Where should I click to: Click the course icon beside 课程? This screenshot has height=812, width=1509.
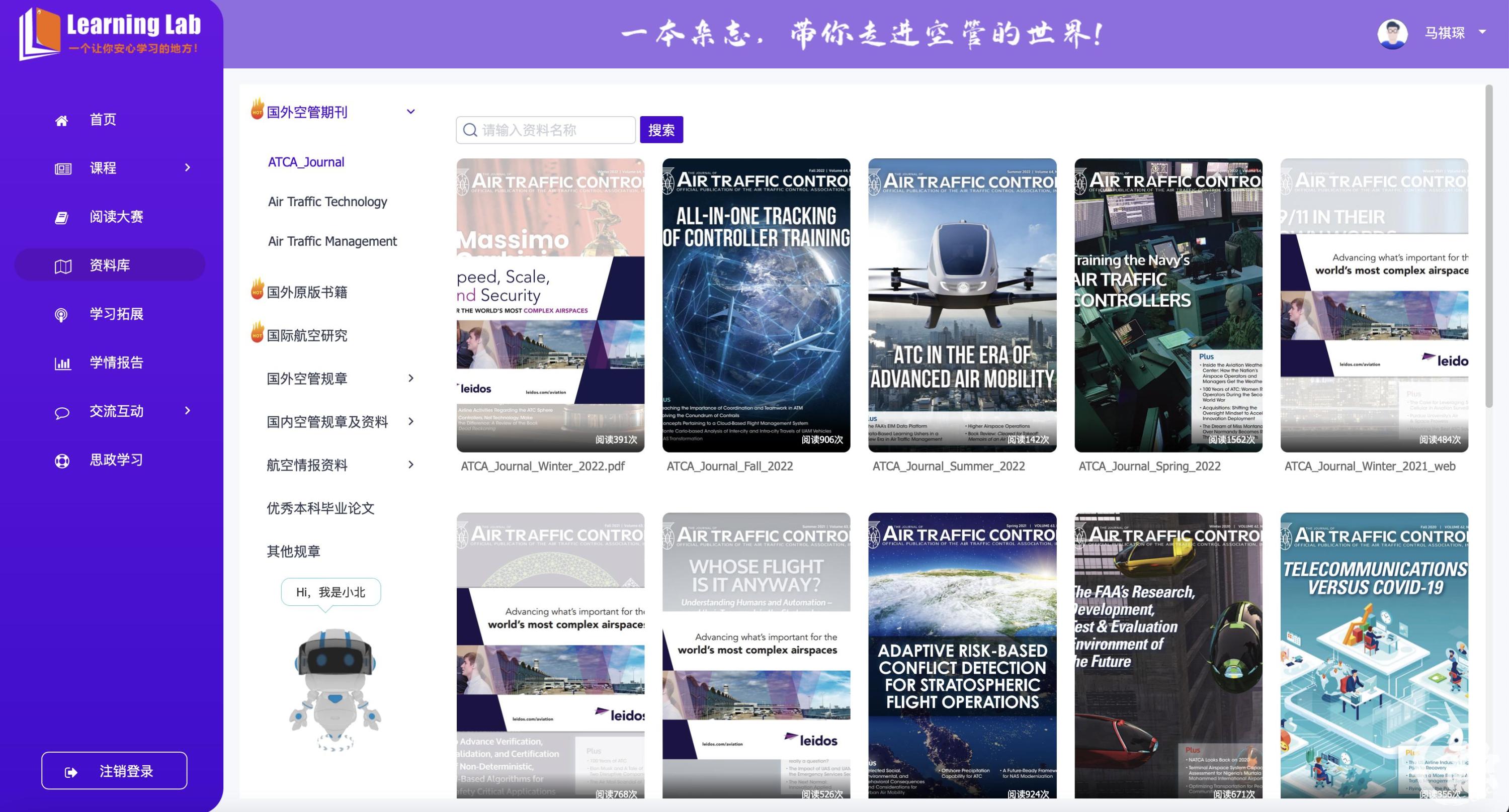point(63,168)
